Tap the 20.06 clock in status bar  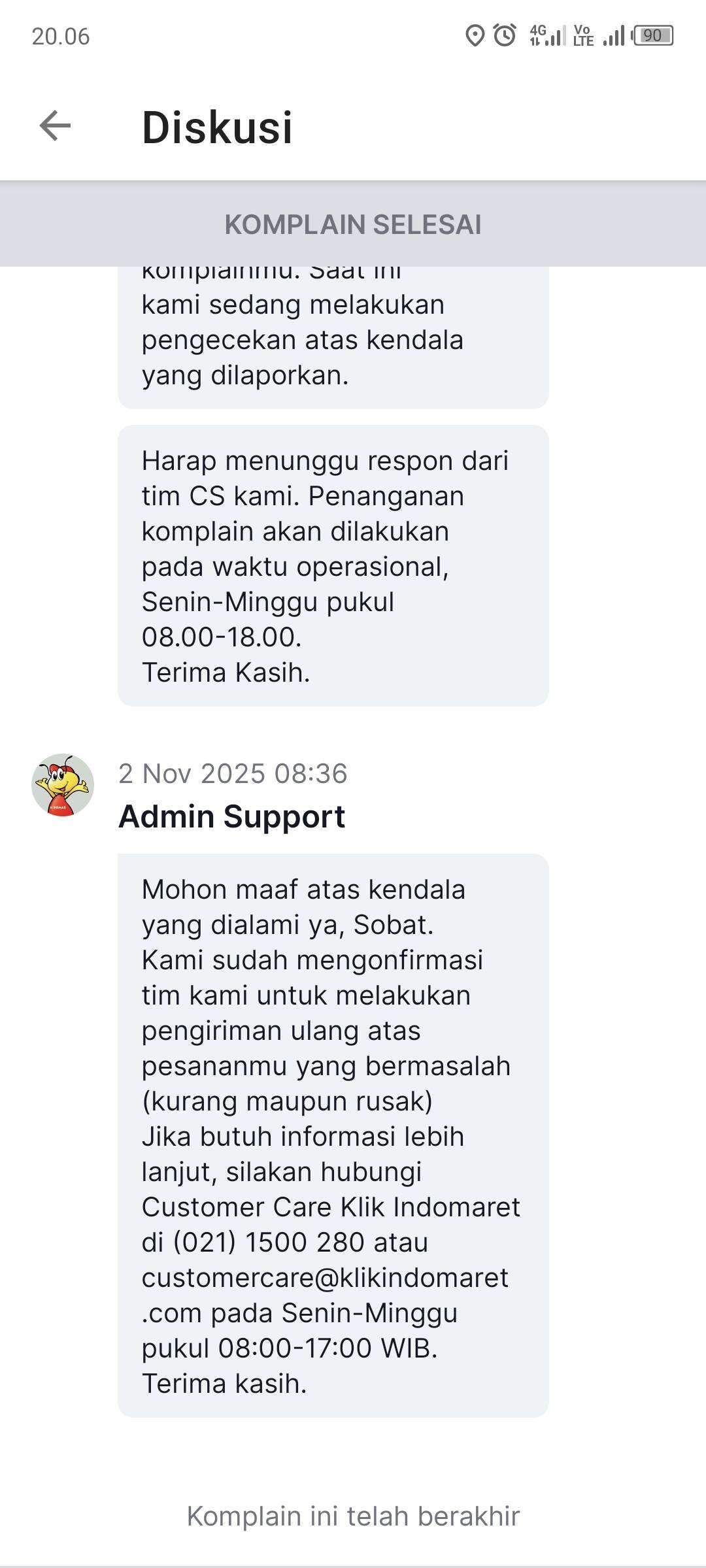[61, 37]
